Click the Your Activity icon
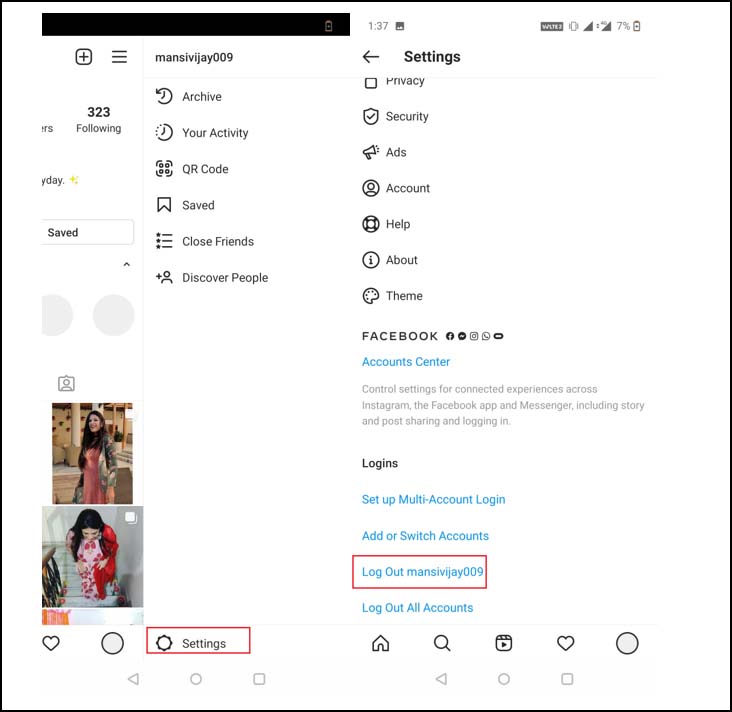732x712 pixels. (164, 133)
